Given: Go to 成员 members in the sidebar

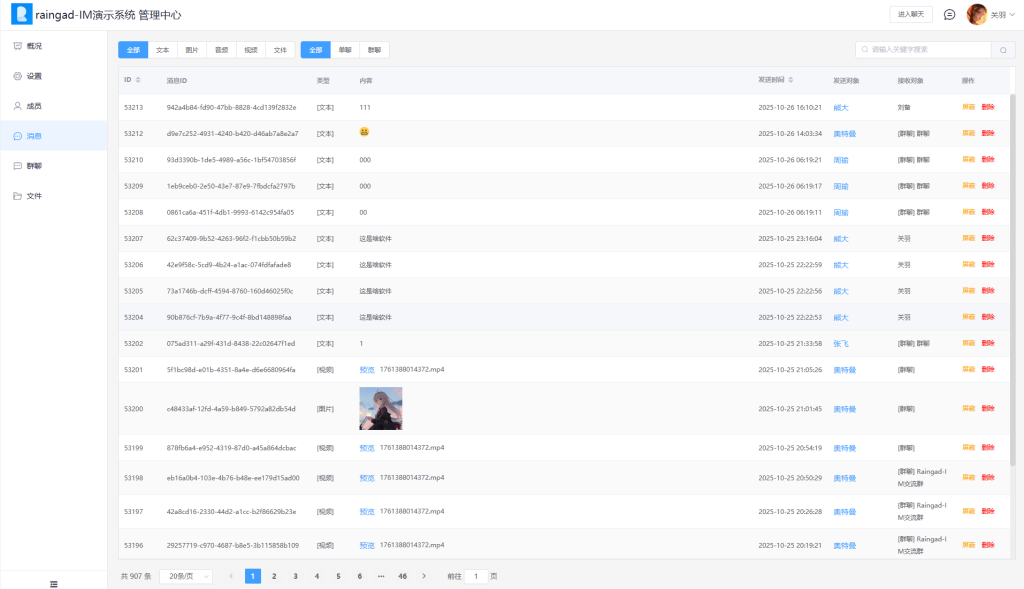Looking at the screenshot, I should tap(34, 106).
